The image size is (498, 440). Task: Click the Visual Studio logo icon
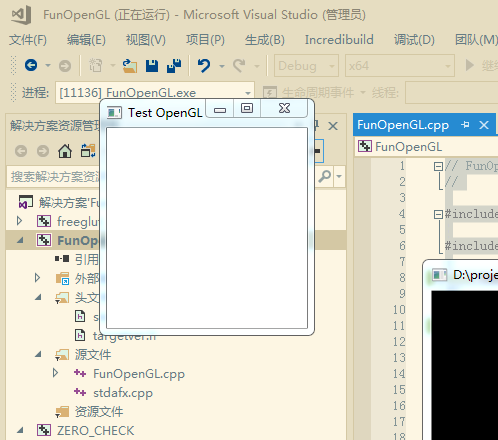pyautogui.click(x=21, y=15)
